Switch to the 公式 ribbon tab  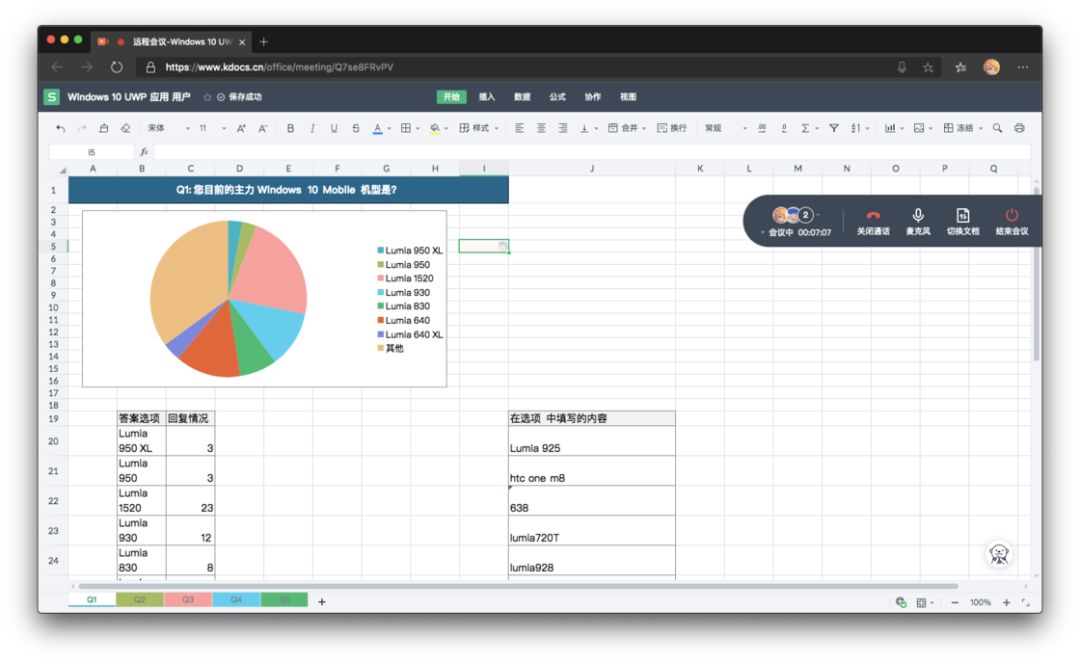[557, 97]
